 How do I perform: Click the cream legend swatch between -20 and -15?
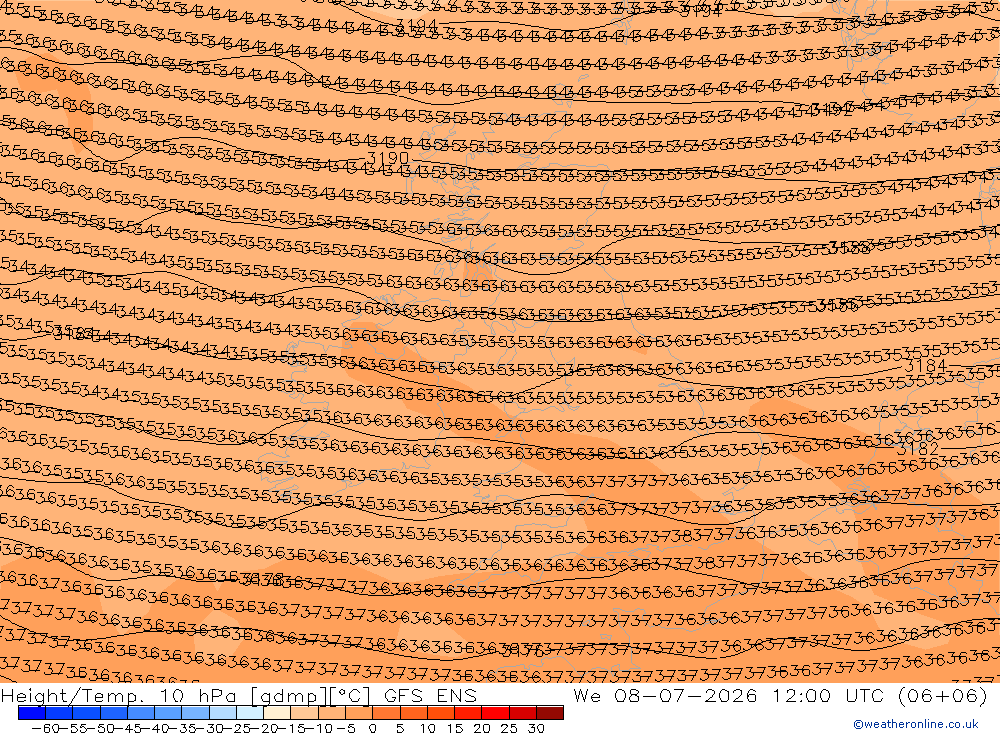[277, 713]
